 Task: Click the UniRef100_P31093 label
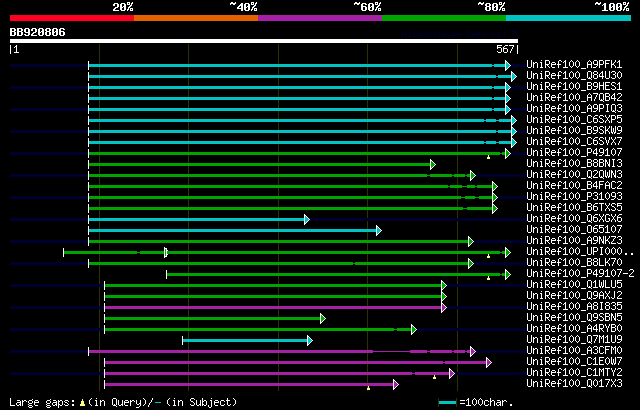click(x=574, y=197)
